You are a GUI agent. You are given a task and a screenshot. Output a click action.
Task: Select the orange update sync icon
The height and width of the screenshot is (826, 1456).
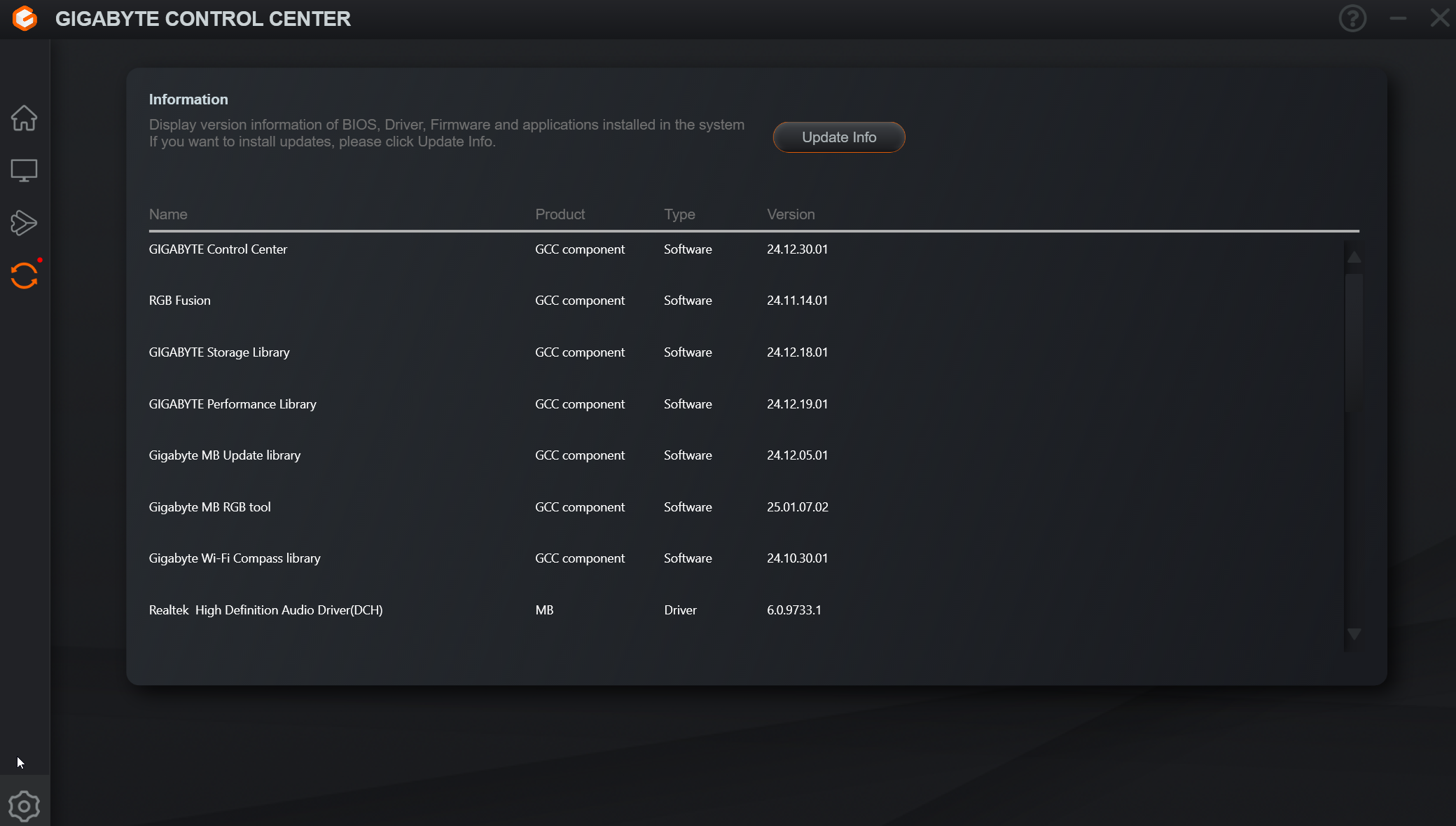pos(24,276)
